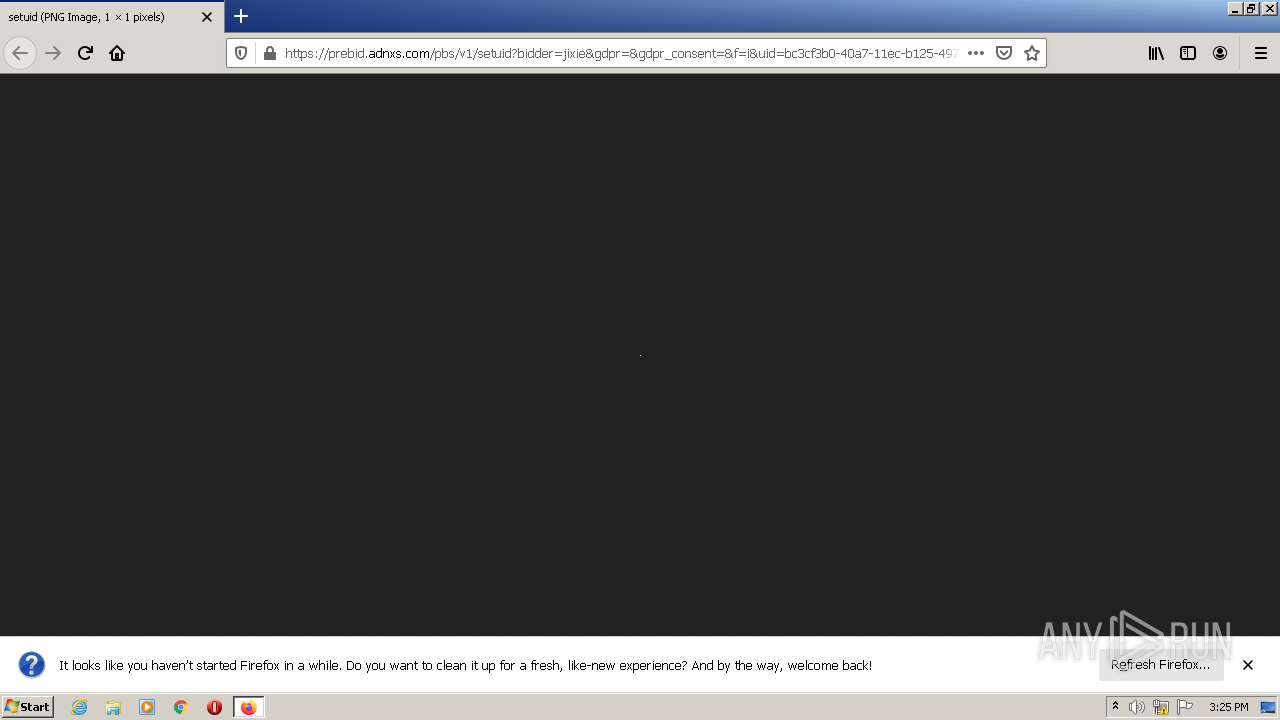Screen dimensions: 1280x720
Task: Go back to the previous page
Action: click(20, 53)
